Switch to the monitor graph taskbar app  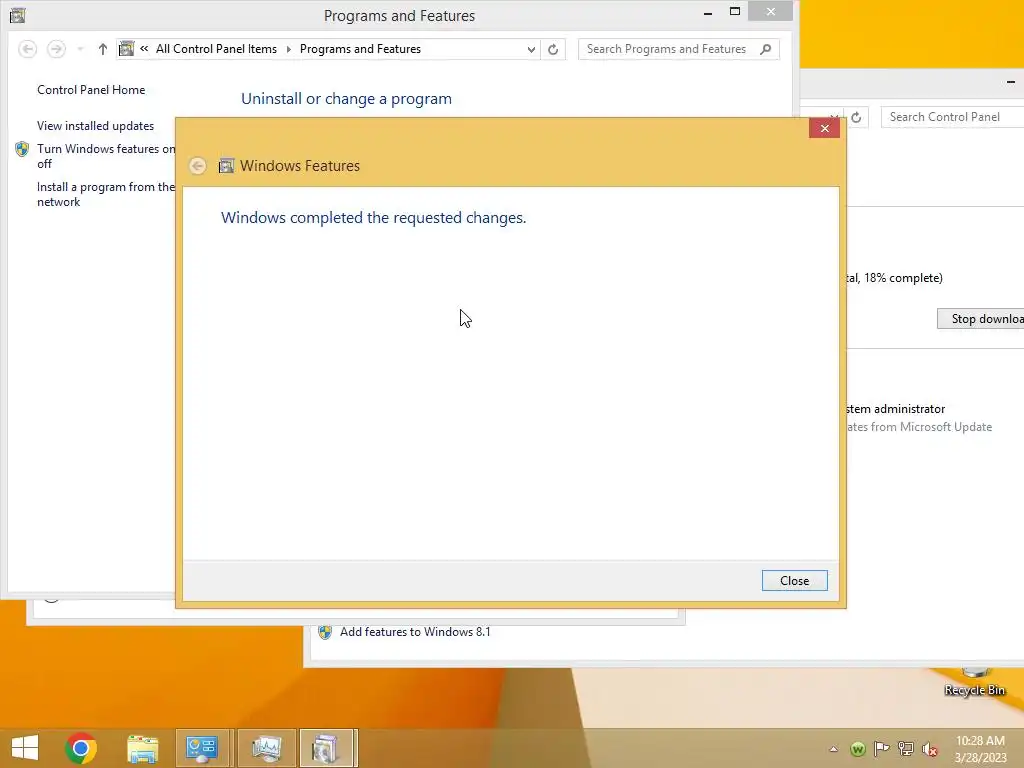tap(266, 748)
